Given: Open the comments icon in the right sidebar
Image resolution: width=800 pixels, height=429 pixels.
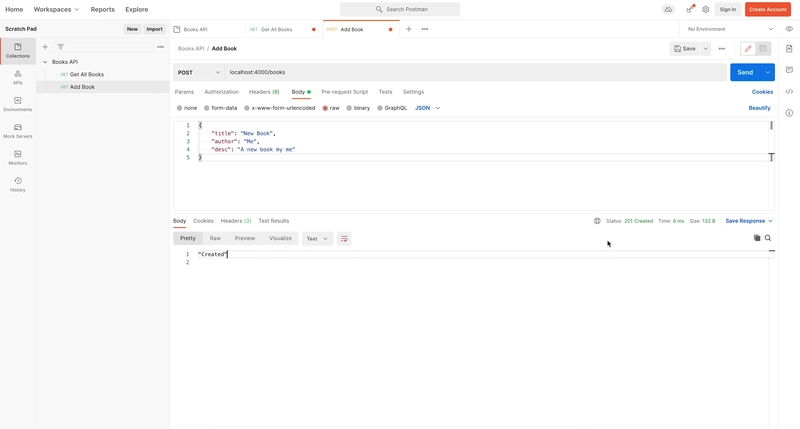Looking at the screenshot, I should click(789, 70).
